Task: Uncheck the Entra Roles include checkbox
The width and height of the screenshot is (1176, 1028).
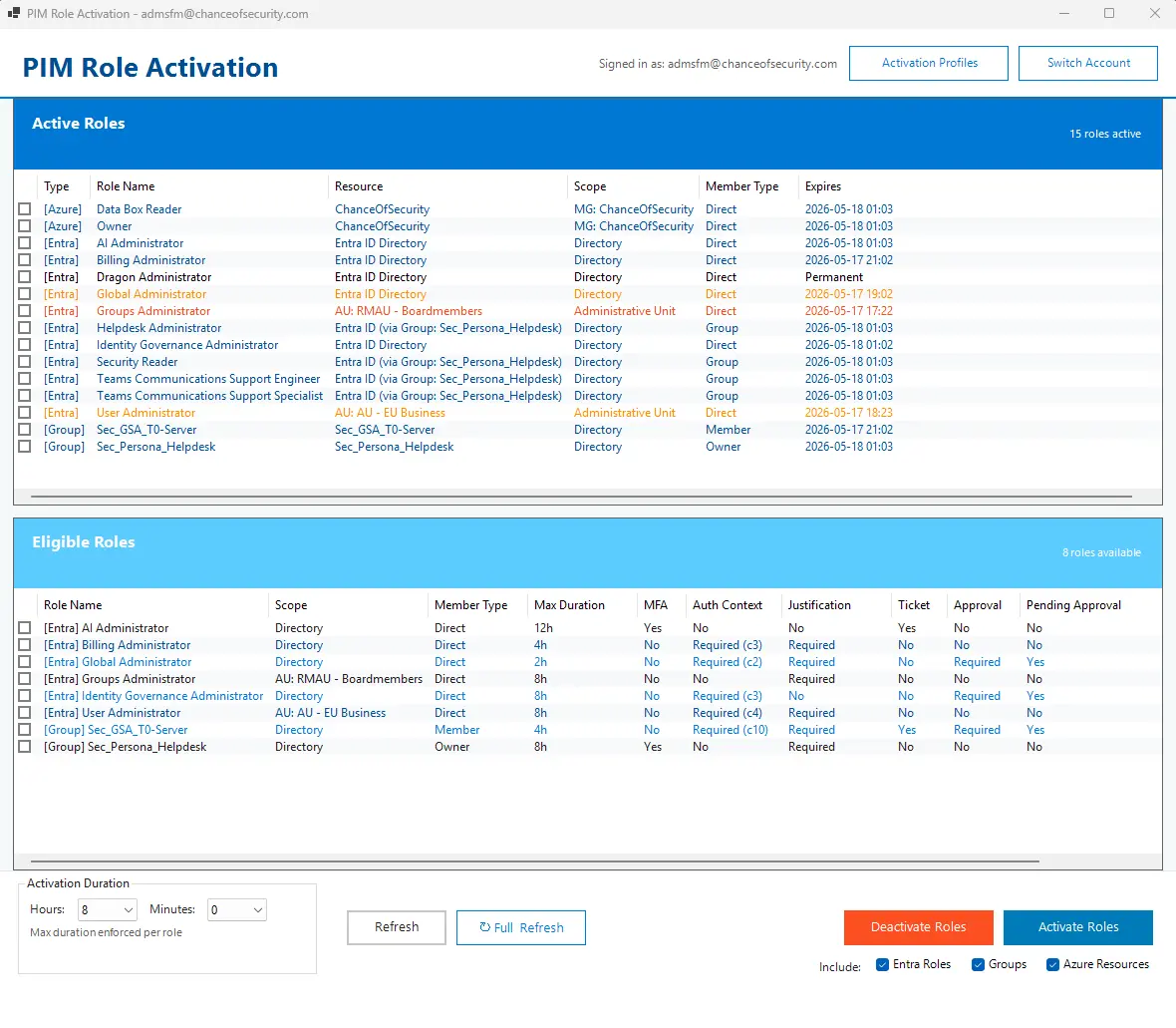Action: click(x=883, y=965)
